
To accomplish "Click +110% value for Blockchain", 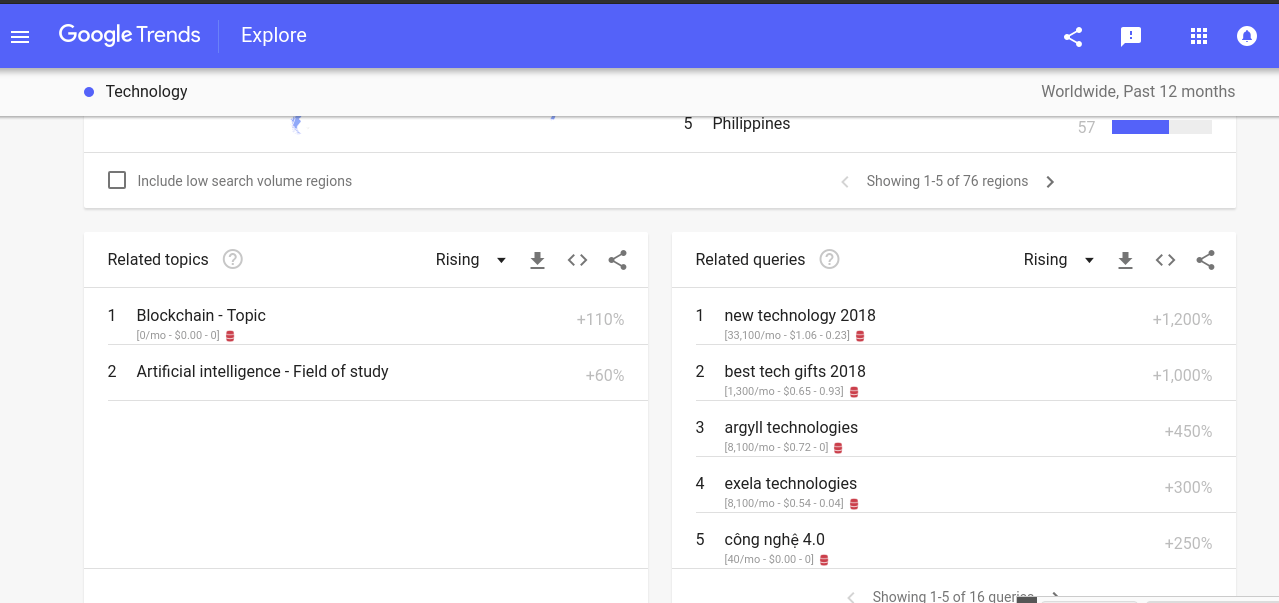I will (x=600, y=320).
